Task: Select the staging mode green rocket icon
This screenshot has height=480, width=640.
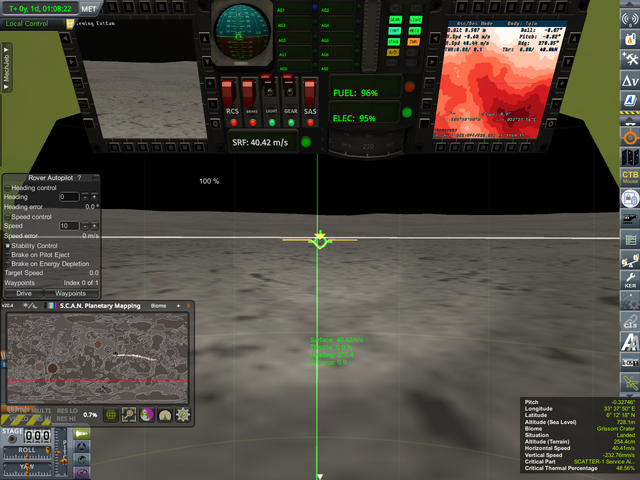Action: pyautogui.click(x=82, y=433)
